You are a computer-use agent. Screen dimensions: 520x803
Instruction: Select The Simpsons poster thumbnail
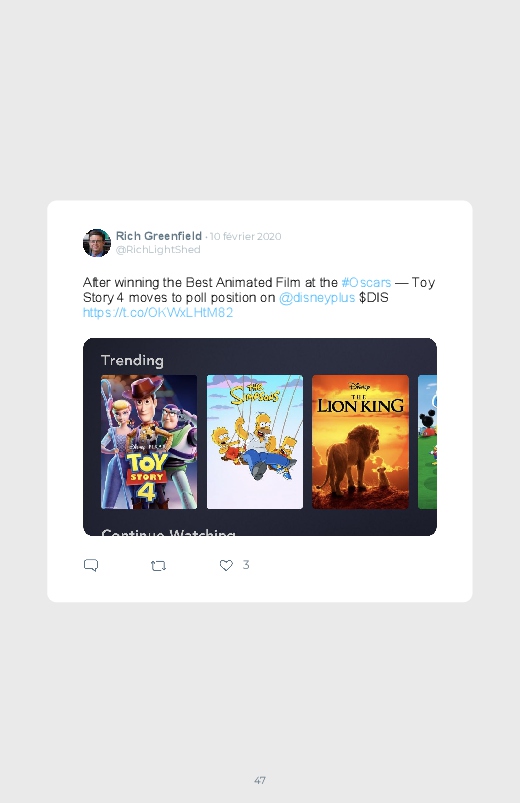point(255,442)
